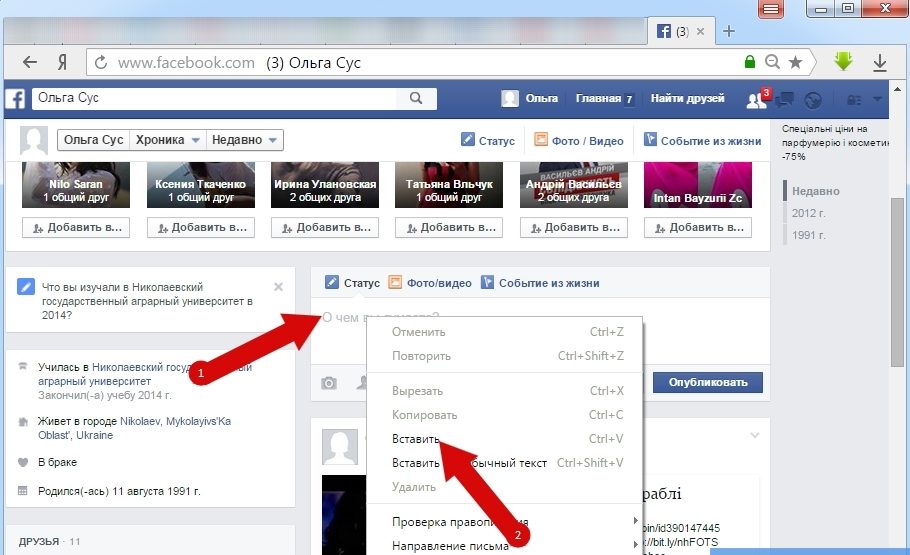Click the Ольга Сус profile button
Image resolution: width=910 pixels, height=555 pixels.
click(x=93, y=140)
